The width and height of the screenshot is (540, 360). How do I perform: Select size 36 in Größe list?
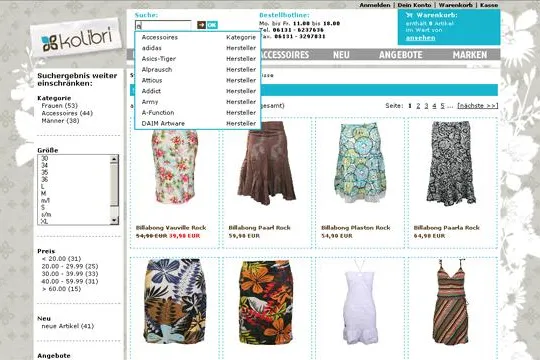pyautogui.click(x=44, y=179)
